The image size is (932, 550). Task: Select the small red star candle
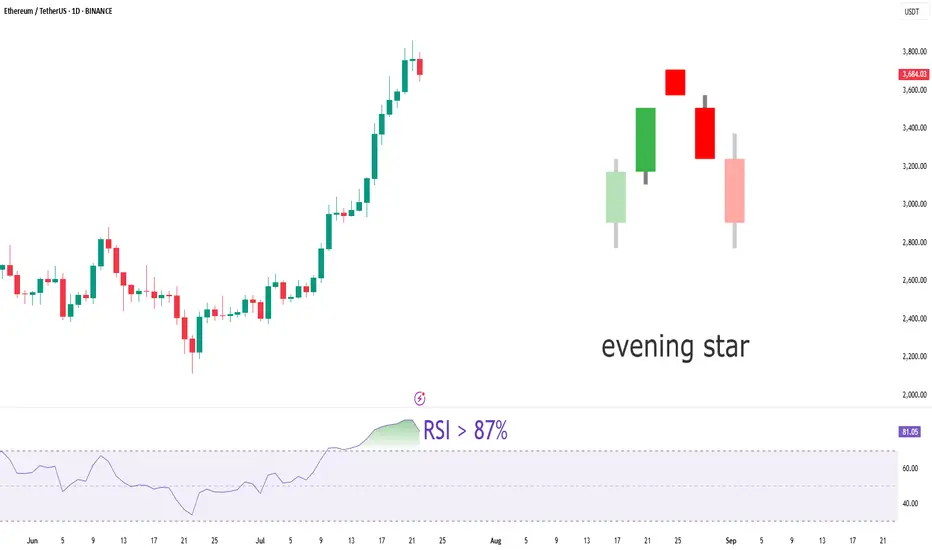pyautogui.click(x=675, y=82)
